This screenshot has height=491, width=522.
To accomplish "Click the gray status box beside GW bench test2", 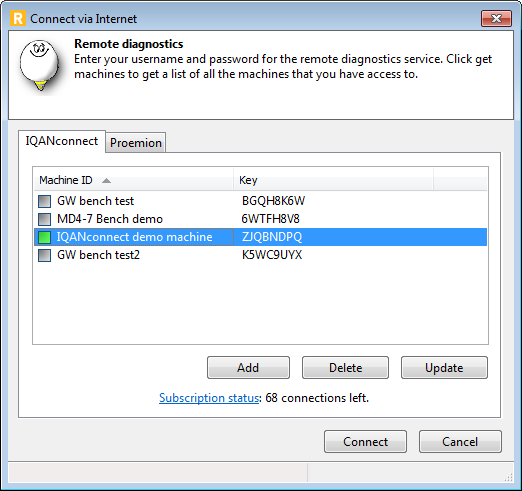I will 44,255.
